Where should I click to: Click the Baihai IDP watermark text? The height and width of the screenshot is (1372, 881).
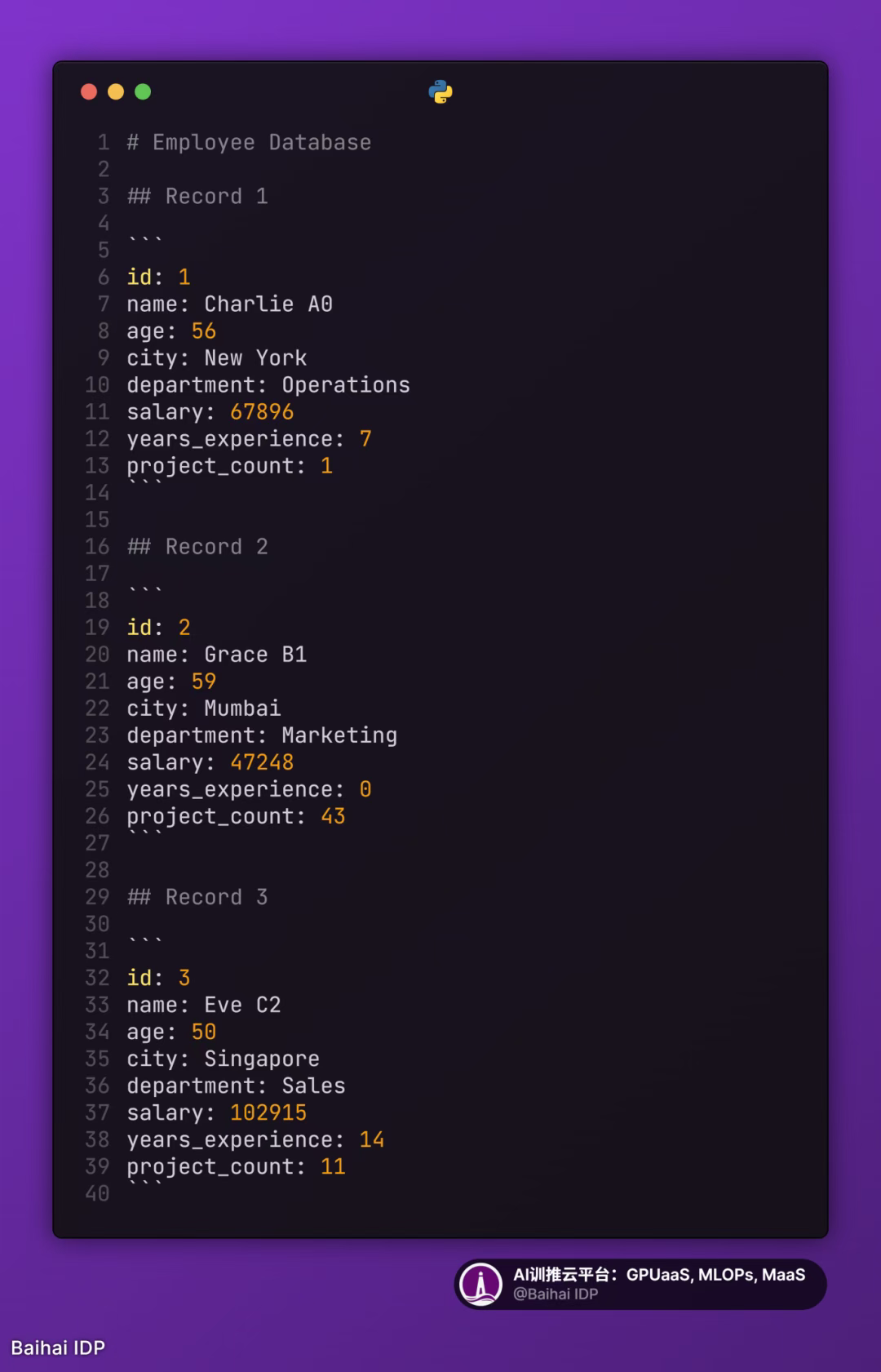point(58,1348)
